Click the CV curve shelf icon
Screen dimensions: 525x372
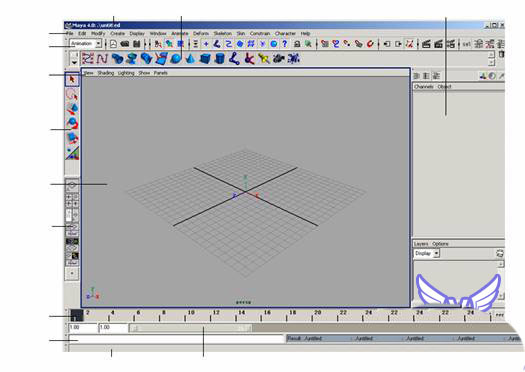click(87, 59)
